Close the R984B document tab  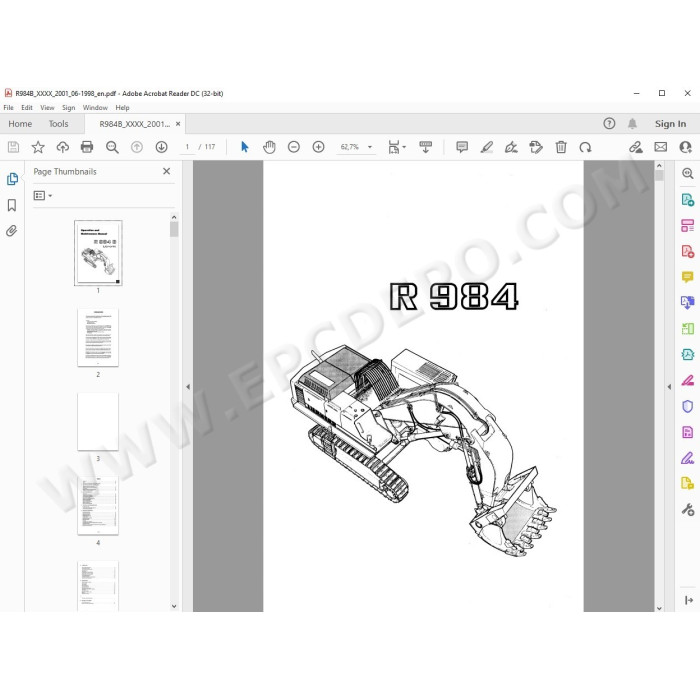tap(178, 124)
